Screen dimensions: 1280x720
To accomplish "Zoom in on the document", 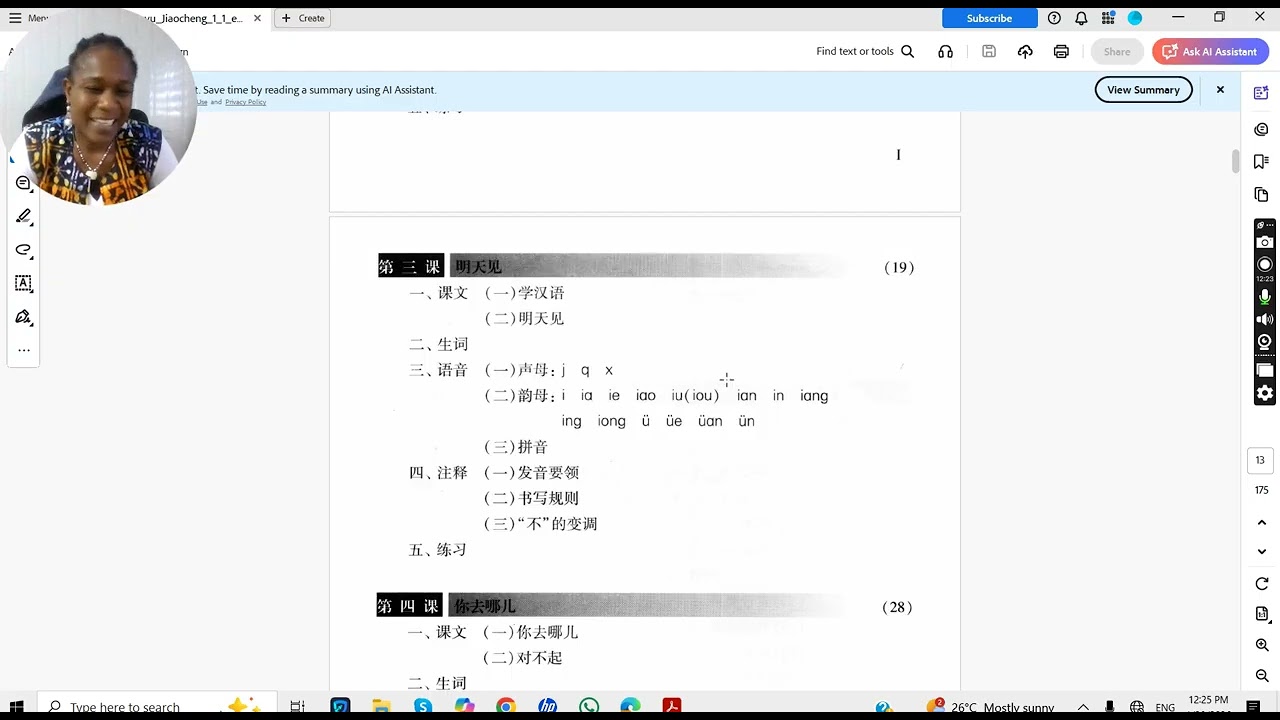I will coord(1261,645).
